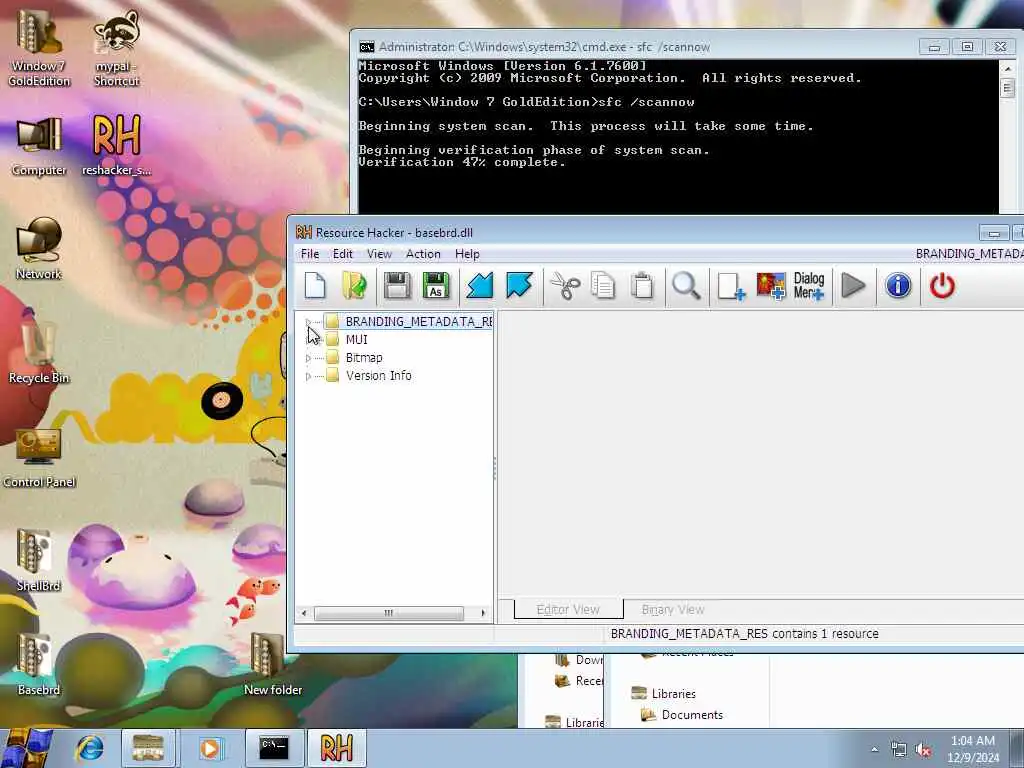Open the File menu in Resource Hacker
This screenshot has height=768, width=1024.
(x=310, y=254)
